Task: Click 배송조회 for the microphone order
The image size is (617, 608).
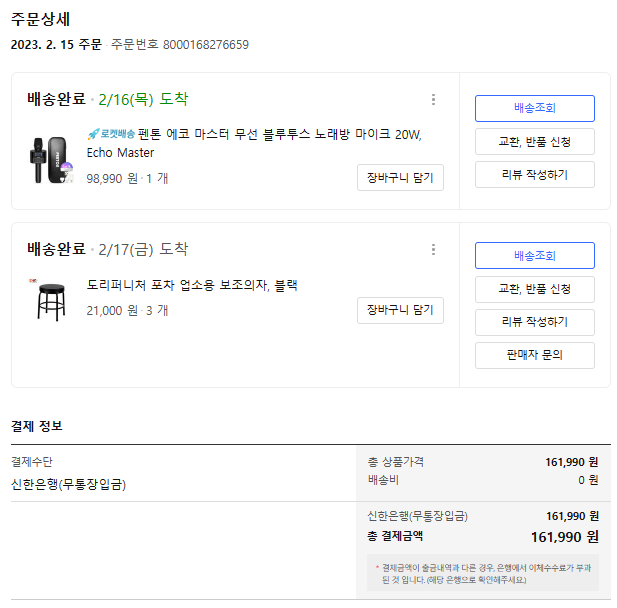Action: (534, 108)
